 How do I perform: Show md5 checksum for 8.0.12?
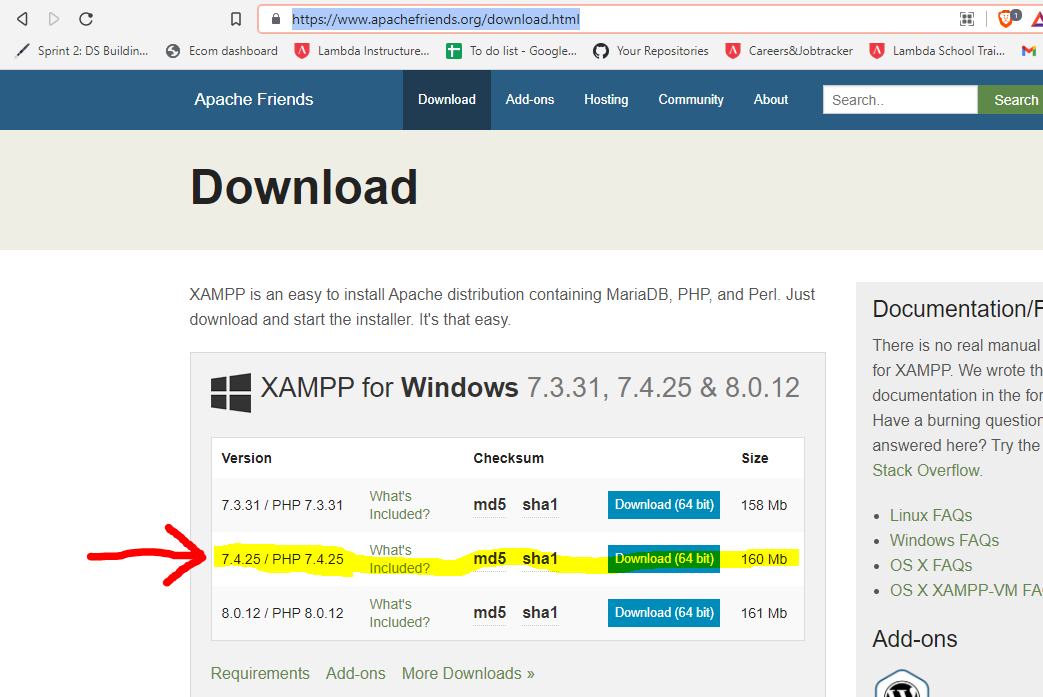(x=490, y=613)
